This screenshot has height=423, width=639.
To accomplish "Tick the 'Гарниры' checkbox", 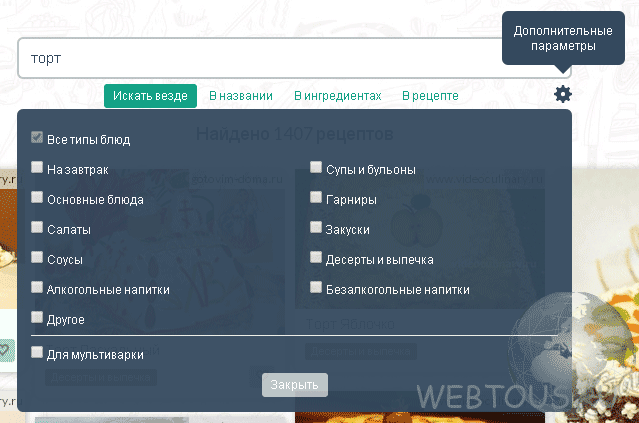I will click(315, 197).
